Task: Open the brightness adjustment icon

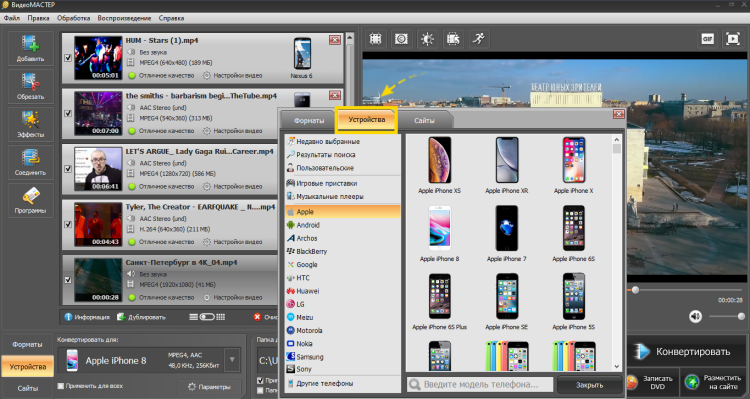Action: click(x=427, y=39)
